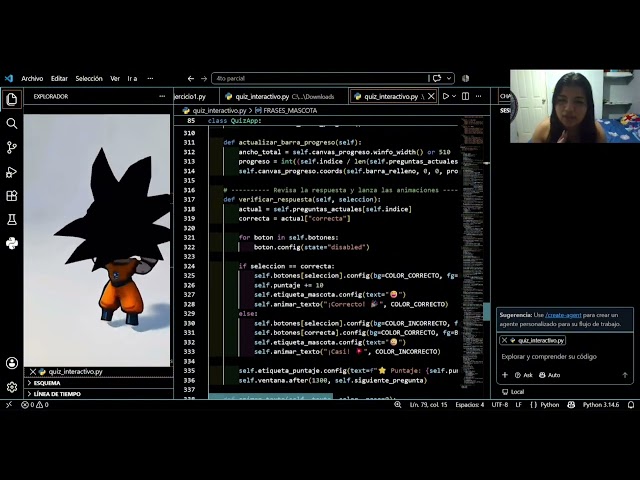Viewport: 640px width, 480px height.
Task: Open the Ask mode dropdown in chat
Action: tap(524, 375)
